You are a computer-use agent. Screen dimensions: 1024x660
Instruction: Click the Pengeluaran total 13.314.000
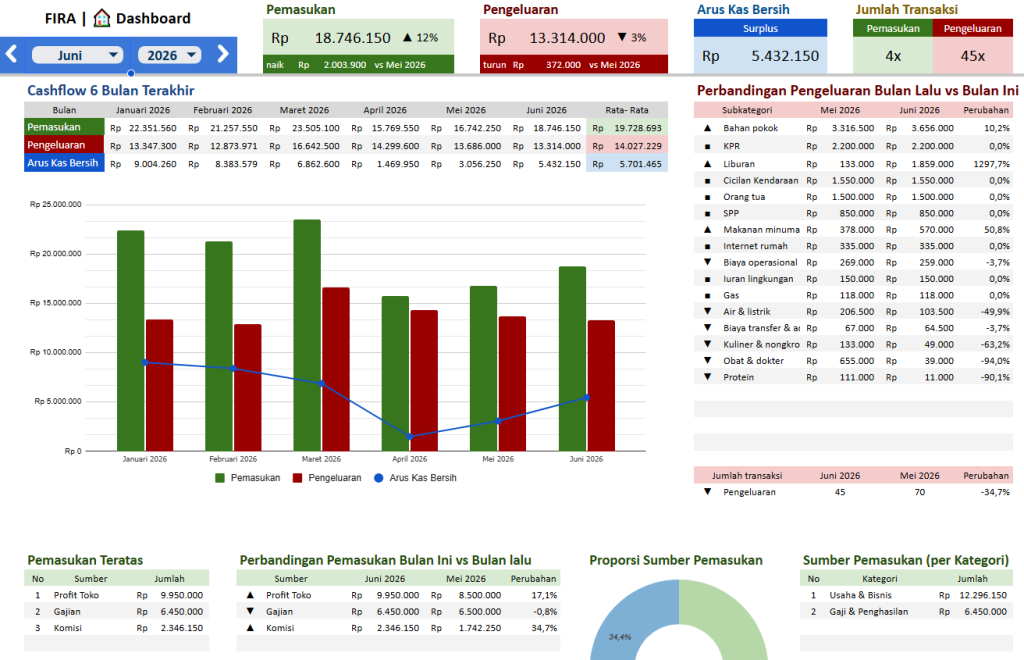click(567, 38)
